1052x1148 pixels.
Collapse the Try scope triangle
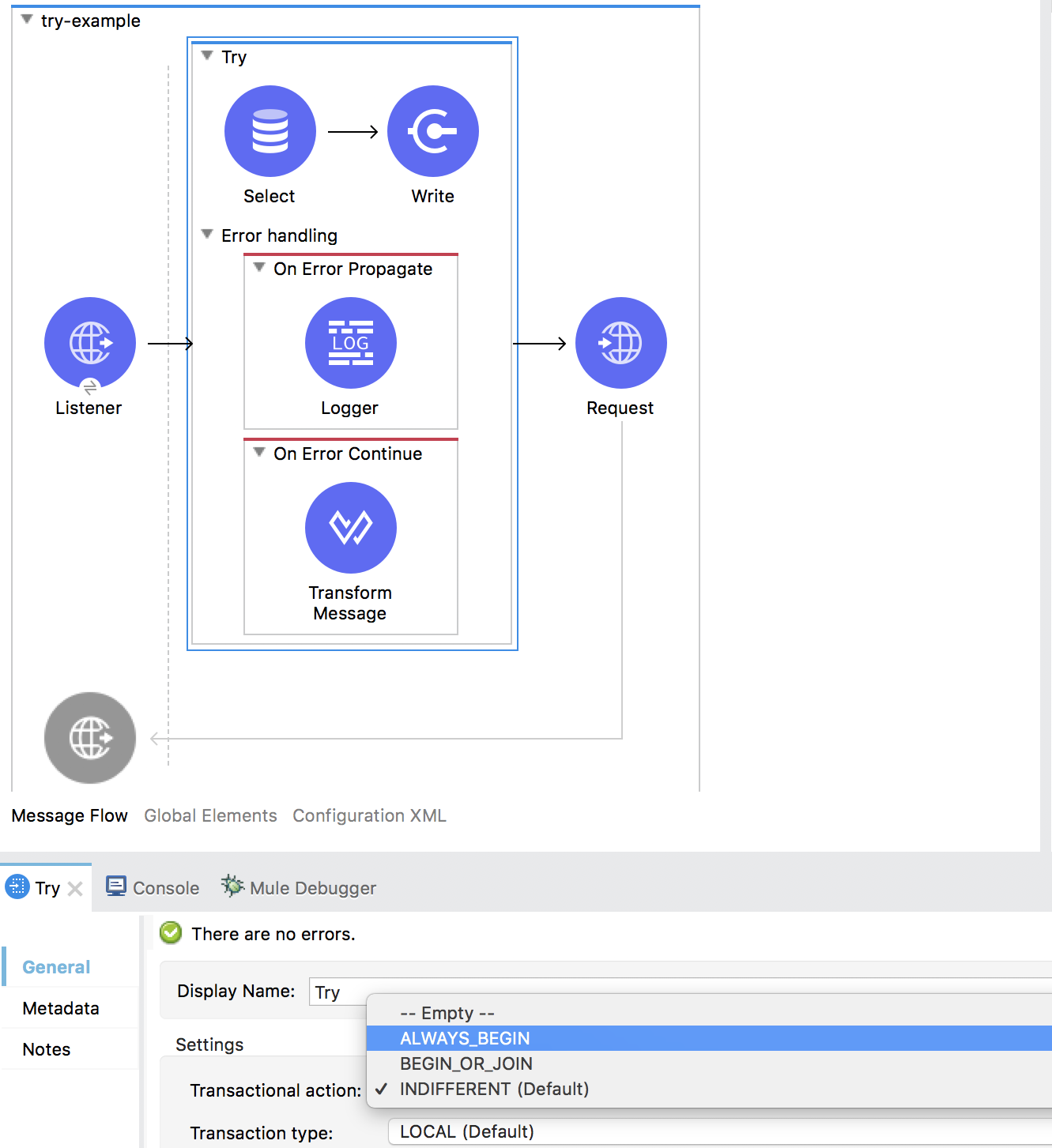click(207, 56)
